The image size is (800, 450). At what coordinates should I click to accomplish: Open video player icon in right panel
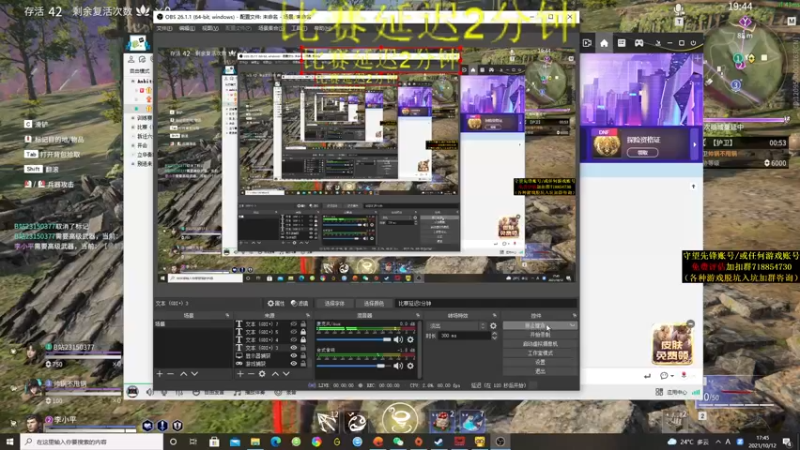pos(587,43)
